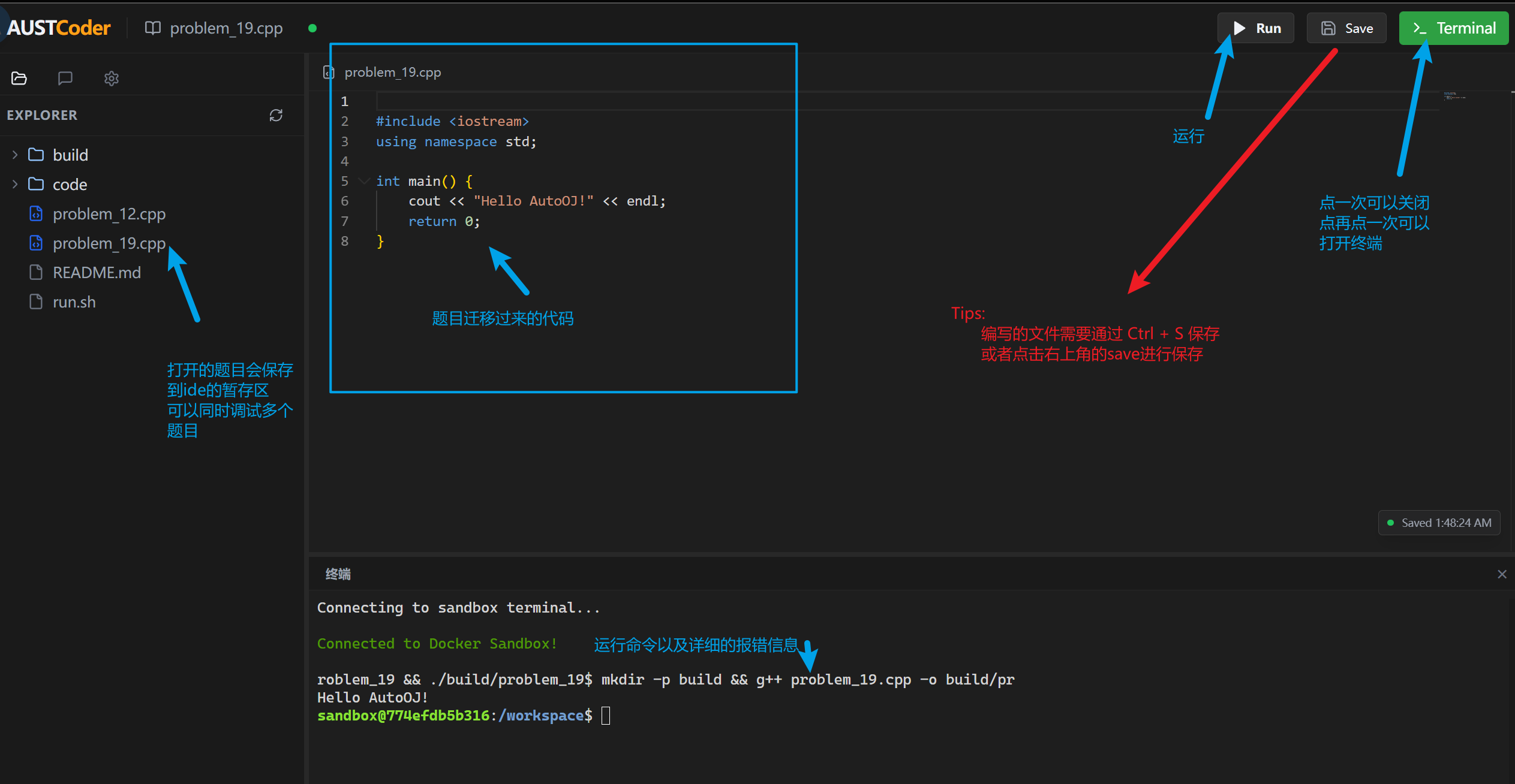Select the 终端 terminal panel tab
This screenshot has height=784, width=1515.
(x=338, y=574)
